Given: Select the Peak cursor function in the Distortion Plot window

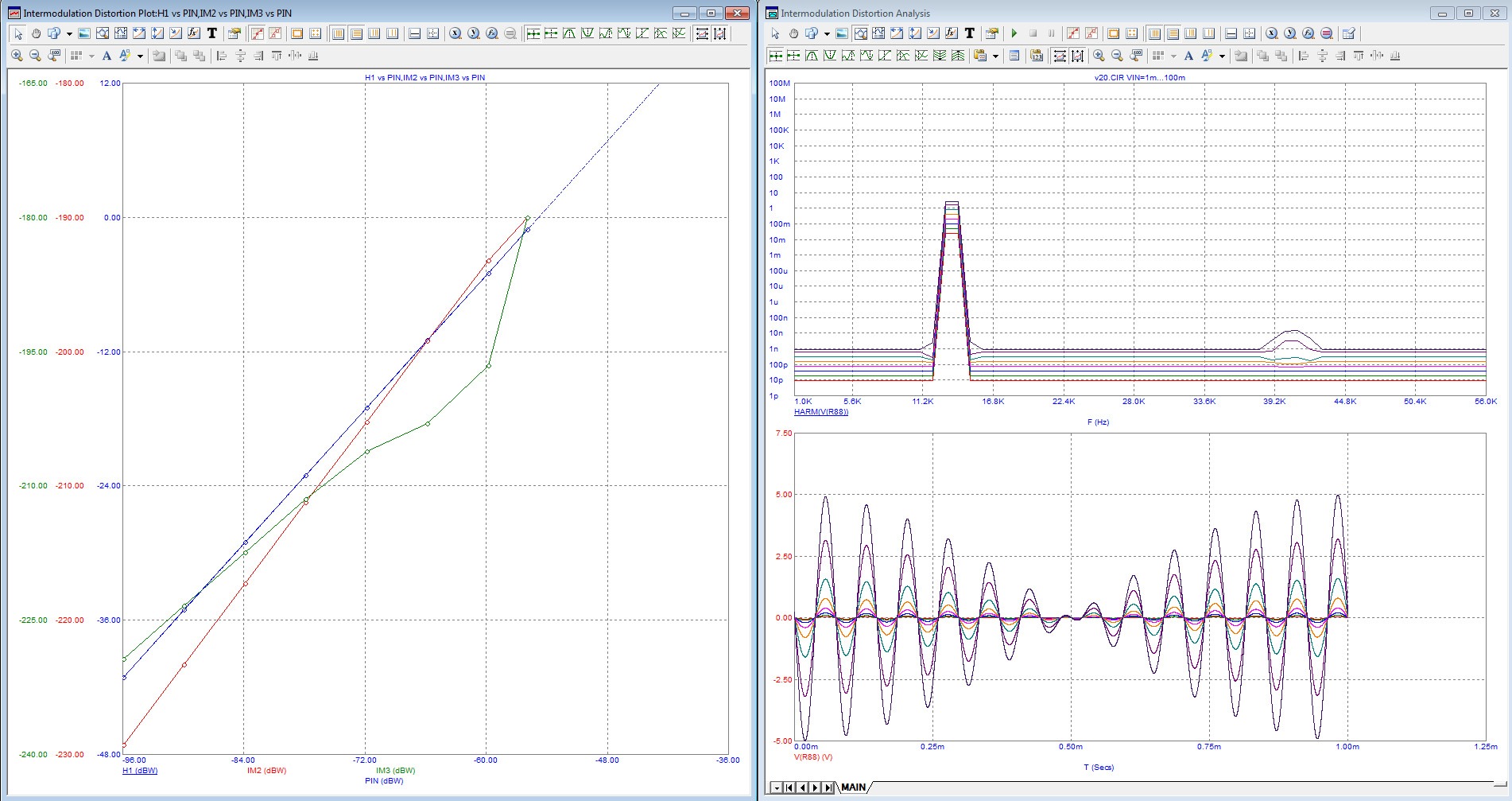Looking at the screenshot, I should (569, 33).
